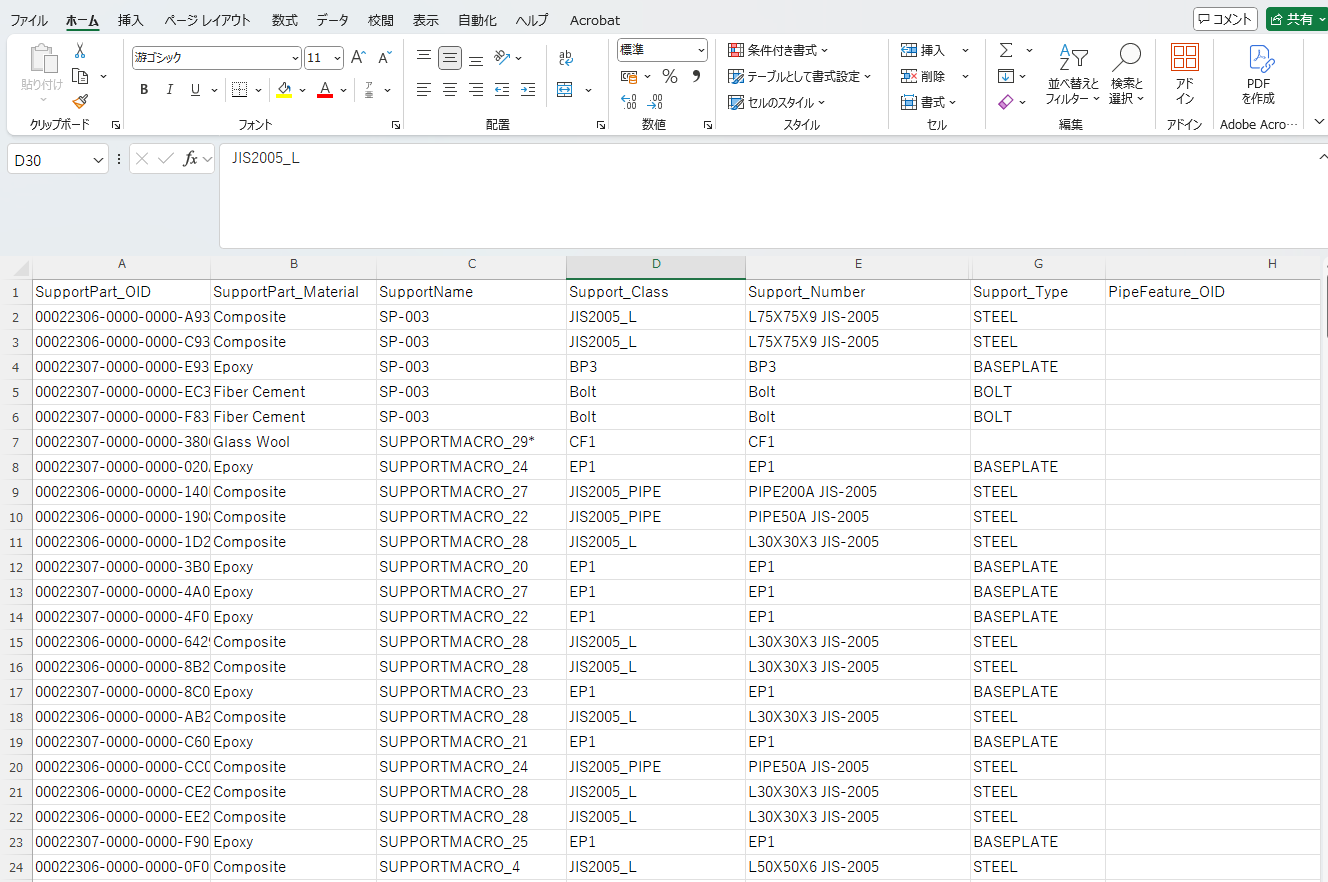Click the increase font size icon
This screenshot has height=882, width=1328.
point(358,58)
